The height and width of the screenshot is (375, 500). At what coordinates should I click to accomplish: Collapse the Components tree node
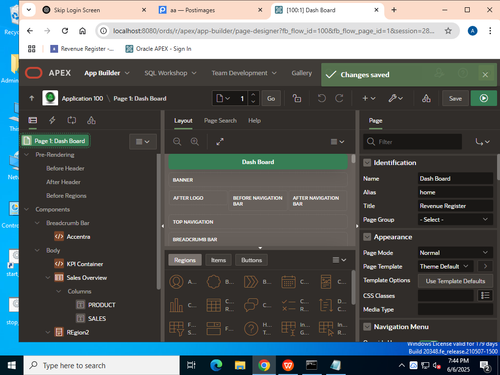(x=27, y=209)
